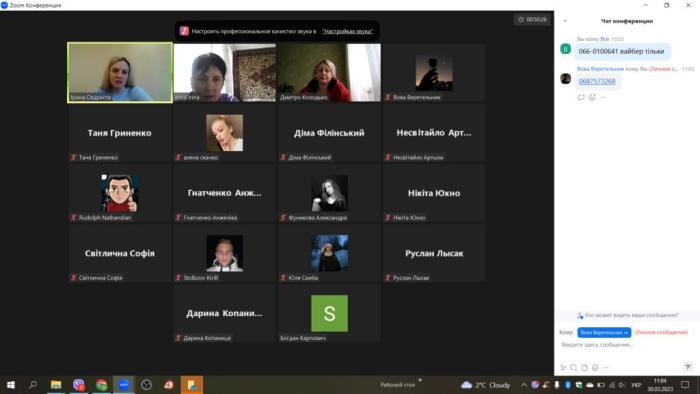This screenshot has width=700, height=394.
Task: Open Viber from the taskbar
Action: tap(79, 385)
